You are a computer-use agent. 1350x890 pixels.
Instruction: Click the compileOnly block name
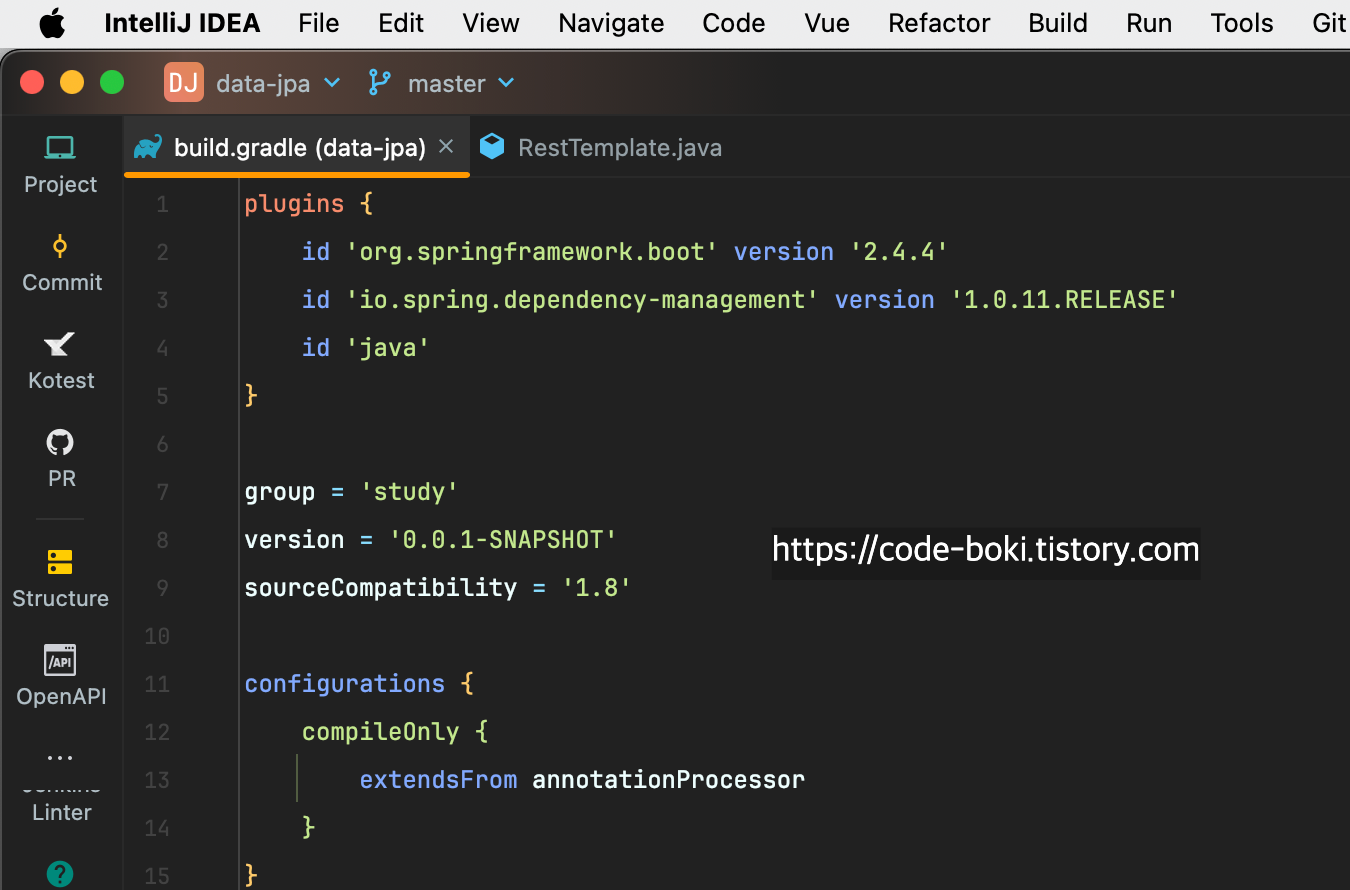click(380, 732)
